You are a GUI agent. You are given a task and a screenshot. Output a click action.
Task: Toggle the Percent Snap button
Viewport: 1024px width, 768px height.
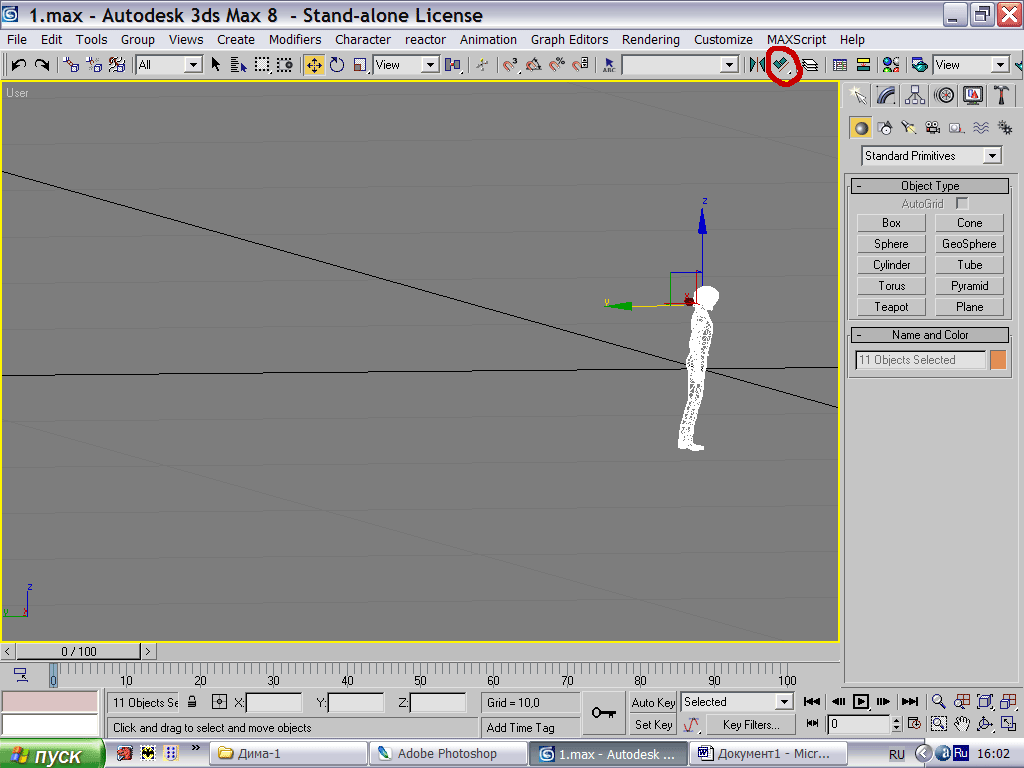(x=557, y=65)
